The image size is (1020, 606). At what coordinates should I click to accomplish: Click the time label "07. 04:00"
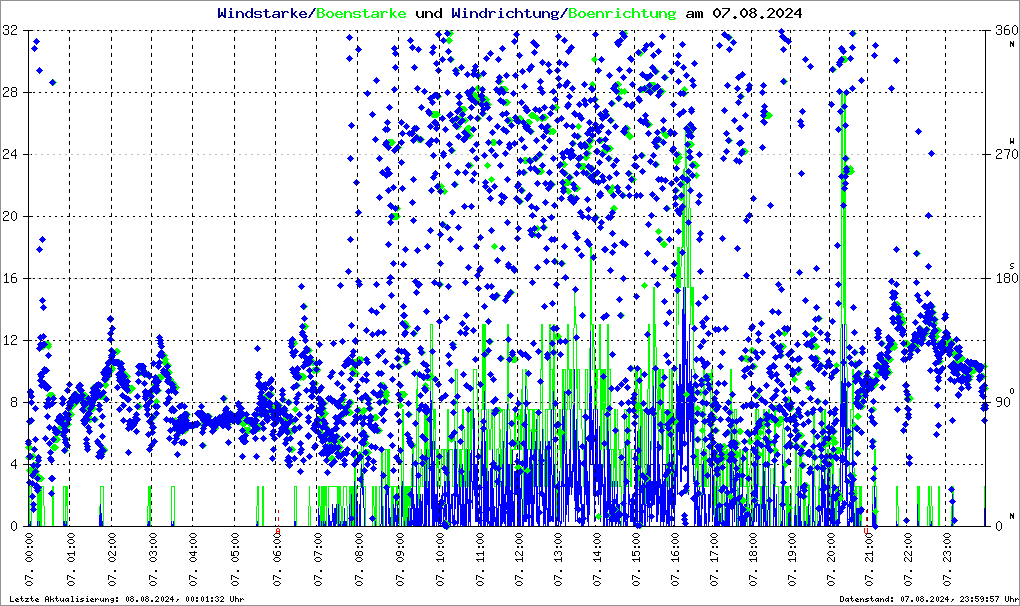tap(193, 559)
